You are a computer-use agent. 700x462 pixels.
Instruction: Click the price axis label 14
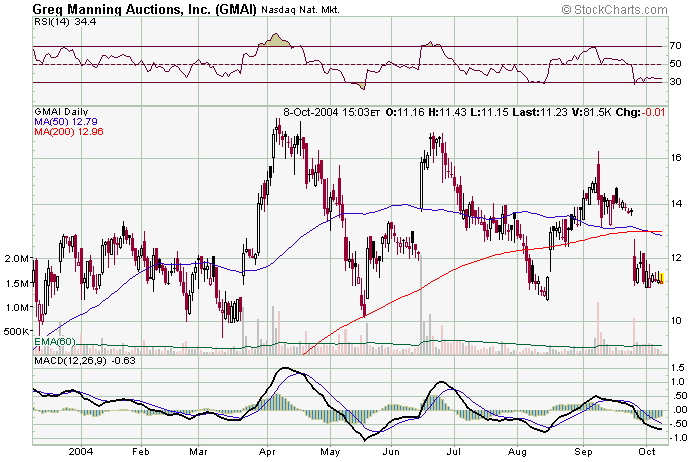pyautogui.click(x=676, y=204)
